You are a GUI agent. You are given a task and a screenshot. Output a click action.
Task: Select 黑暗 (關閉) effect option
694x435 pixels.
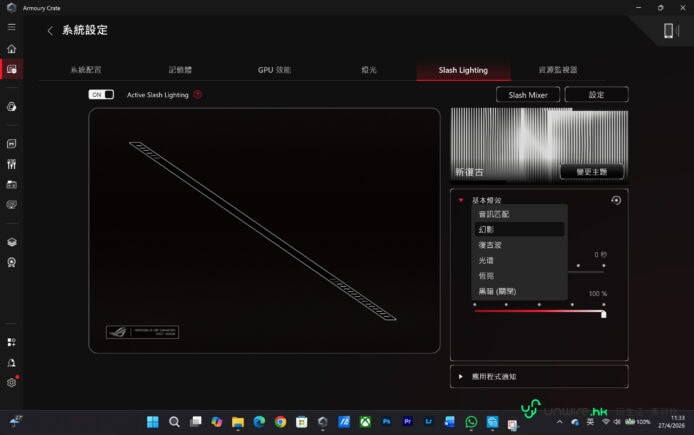[520, 291]
